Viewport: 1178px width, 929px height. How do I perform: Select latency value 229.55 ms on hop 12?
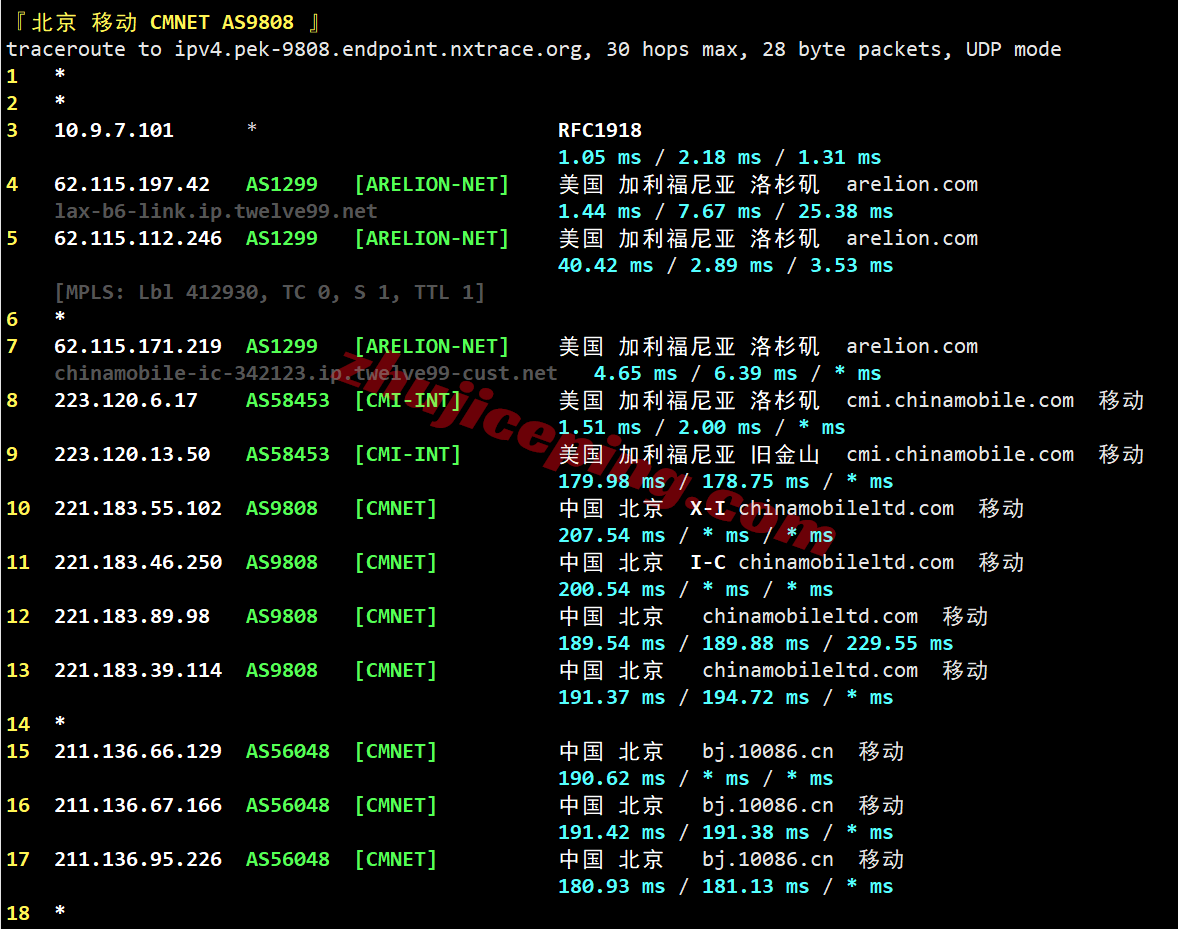pyautogui.click(x=899, y=643)
